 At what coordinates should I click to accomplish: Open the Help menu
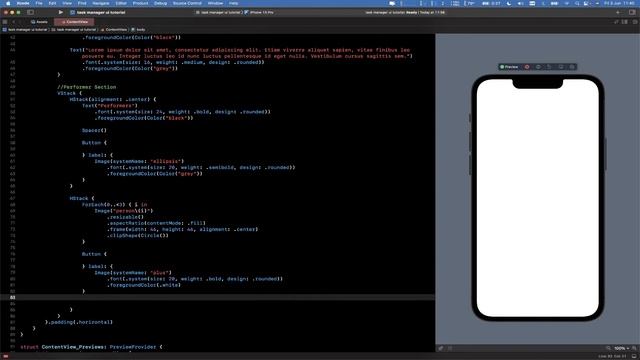(x=233, y=3)
